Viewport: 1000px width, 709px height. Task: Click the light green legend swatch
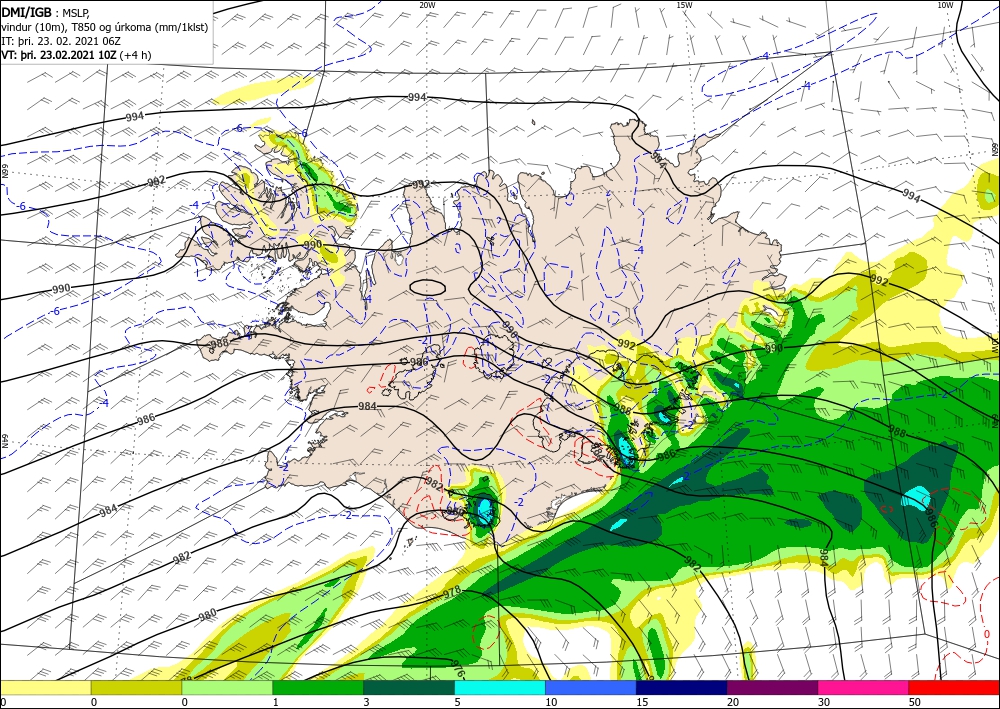(227, 688)
